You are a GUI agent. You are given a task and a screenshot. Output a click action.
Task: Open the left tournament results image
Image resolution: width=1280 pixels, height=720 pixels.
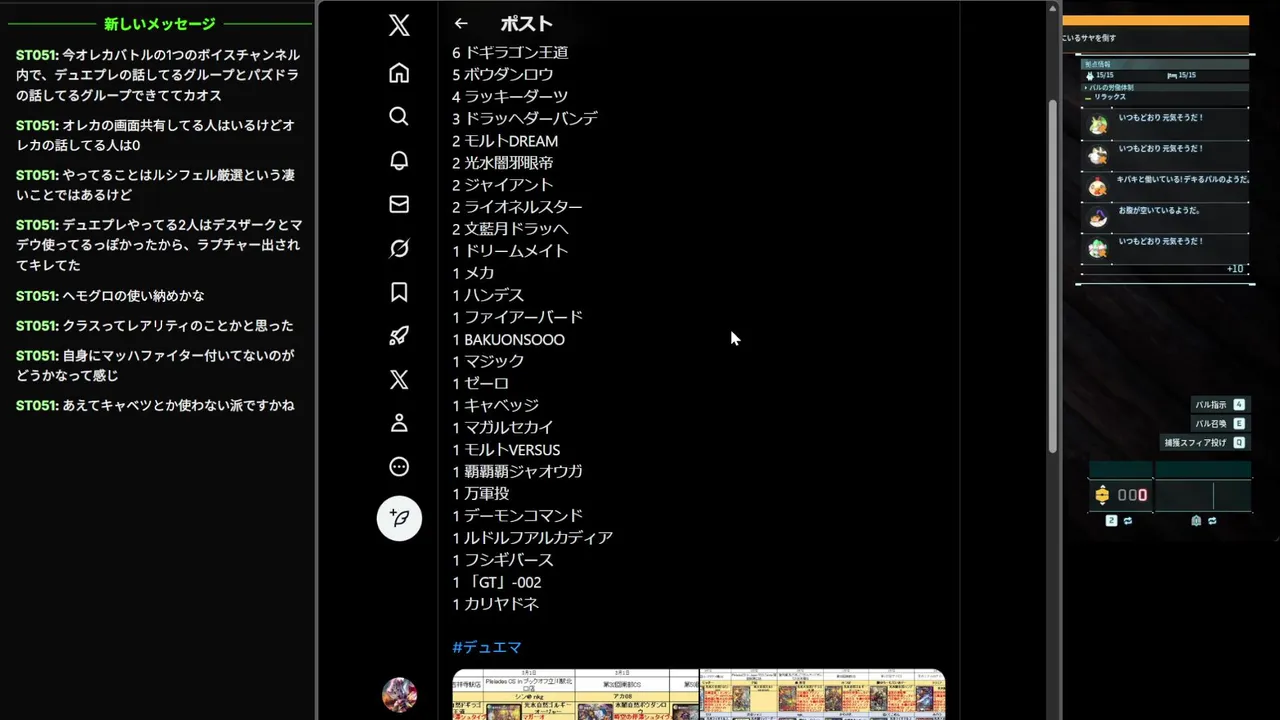click(575, 694)
